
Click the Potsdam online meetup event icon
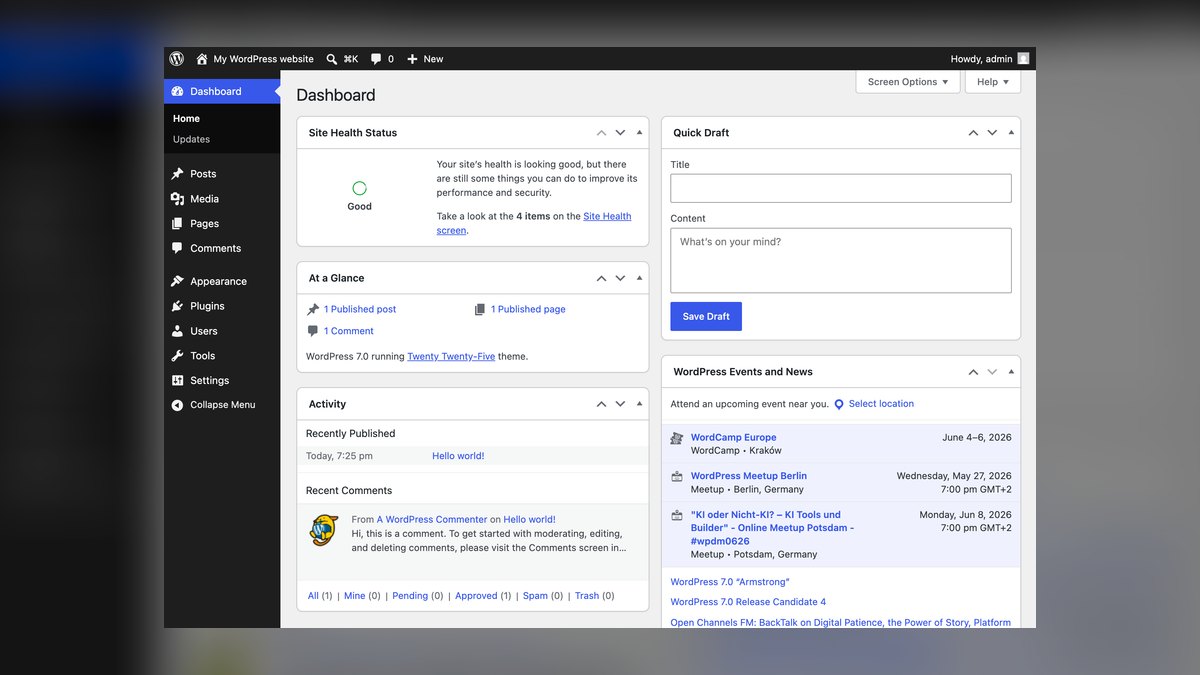(x=677, y=516)
